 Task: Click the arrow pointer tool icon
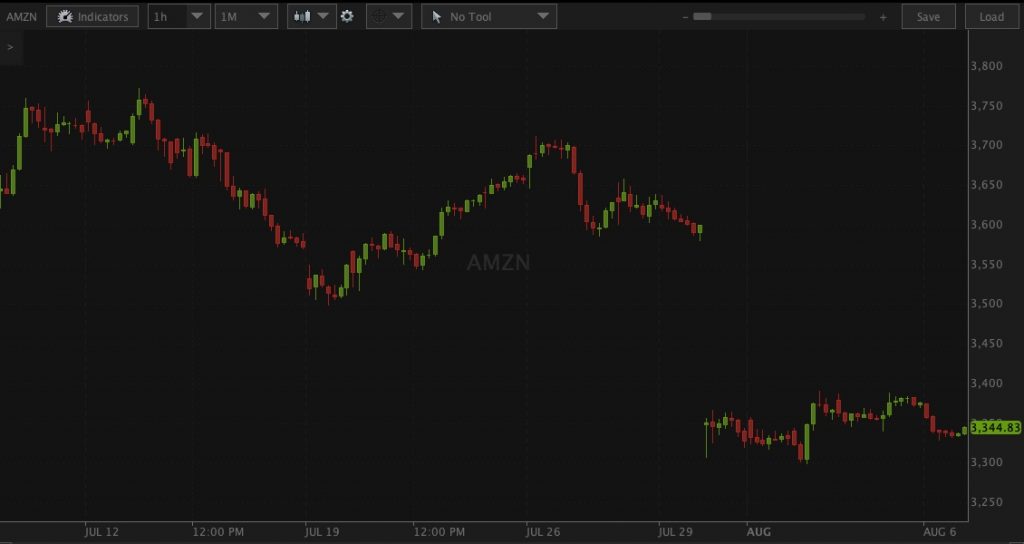tap(437, 16)
